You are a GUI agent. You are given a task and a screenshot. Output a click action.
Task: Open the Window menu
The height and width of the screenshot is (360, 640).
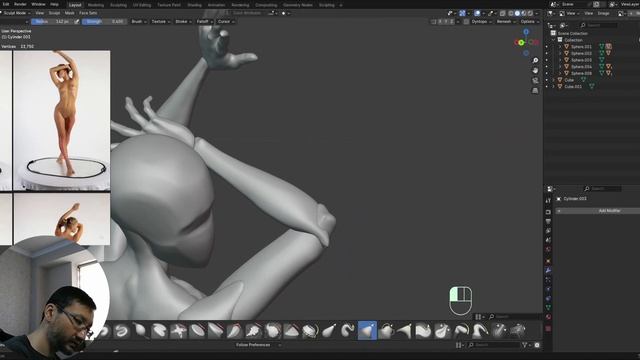(38, 4)
